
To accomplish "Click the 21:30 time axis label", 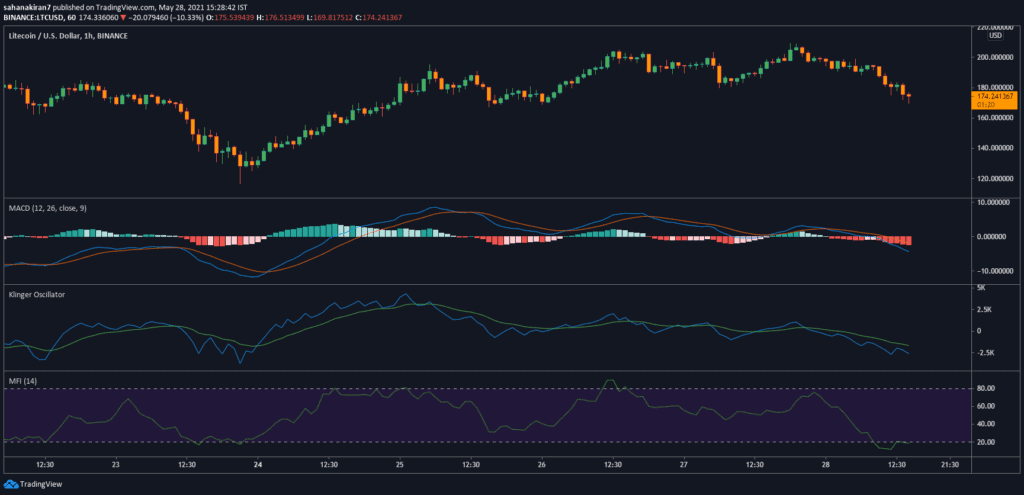I will point(950,465).
